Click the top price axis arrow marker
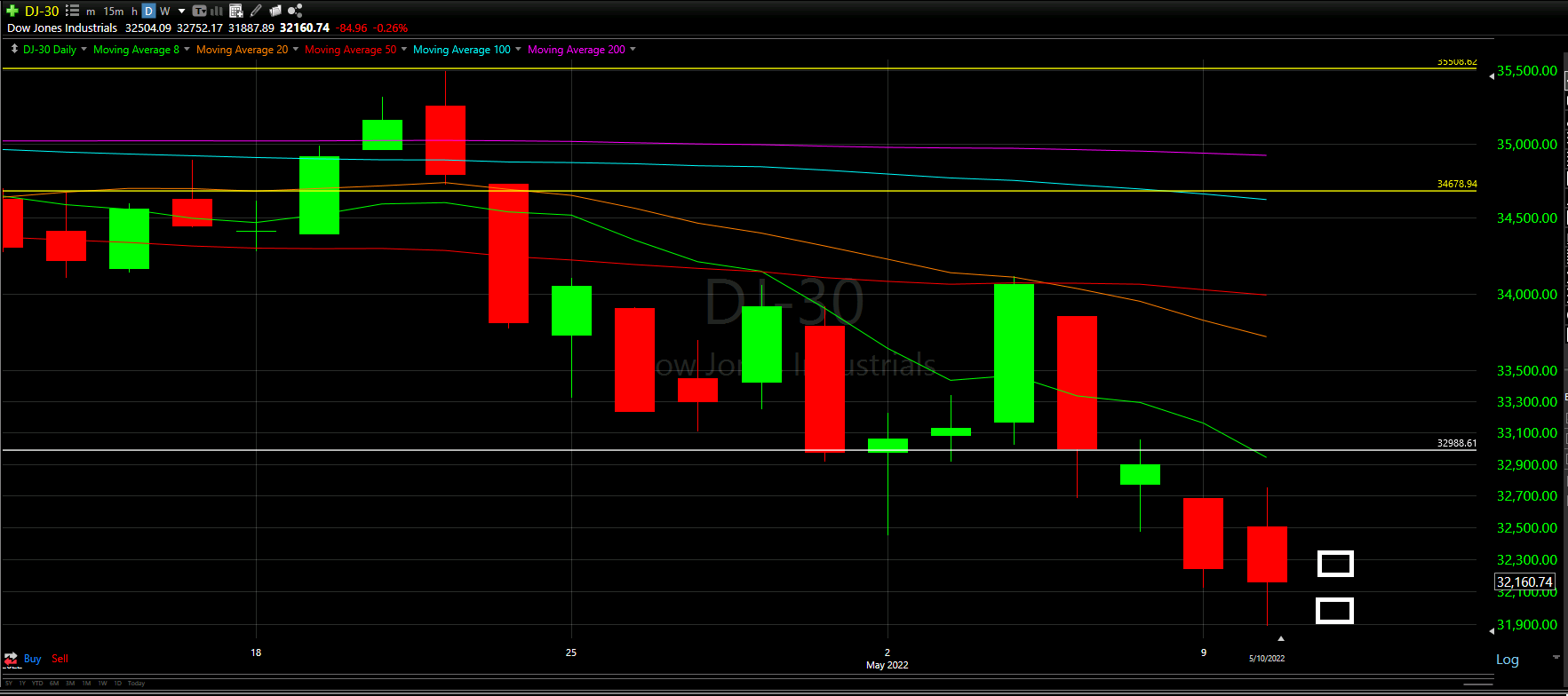1568x696 pixels. coord(1492,76)
